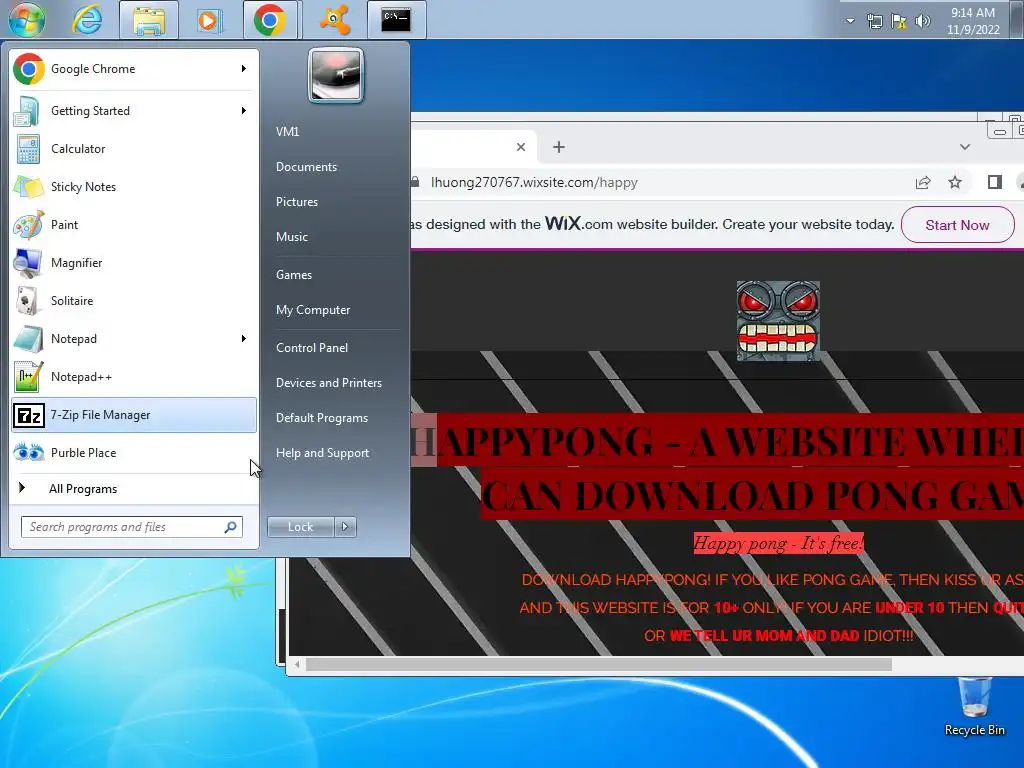The width and height of the screenshot is (1024, 768).
Task: Open Default Programs
Action: tap(321, 418)
